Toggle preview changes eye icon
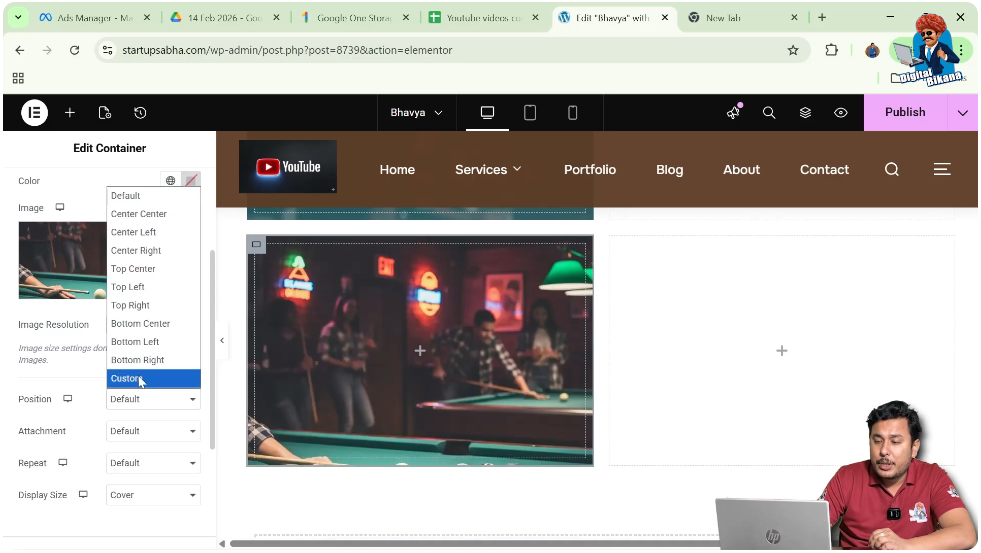The height and width of the screenshot is (553, 981). tap(841, 113)
